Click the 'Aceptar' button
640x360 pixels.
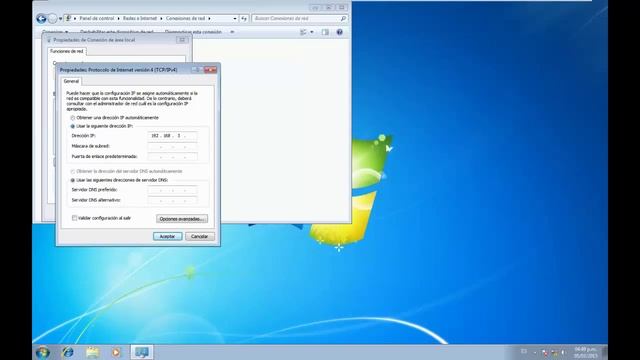click(167, 236)
